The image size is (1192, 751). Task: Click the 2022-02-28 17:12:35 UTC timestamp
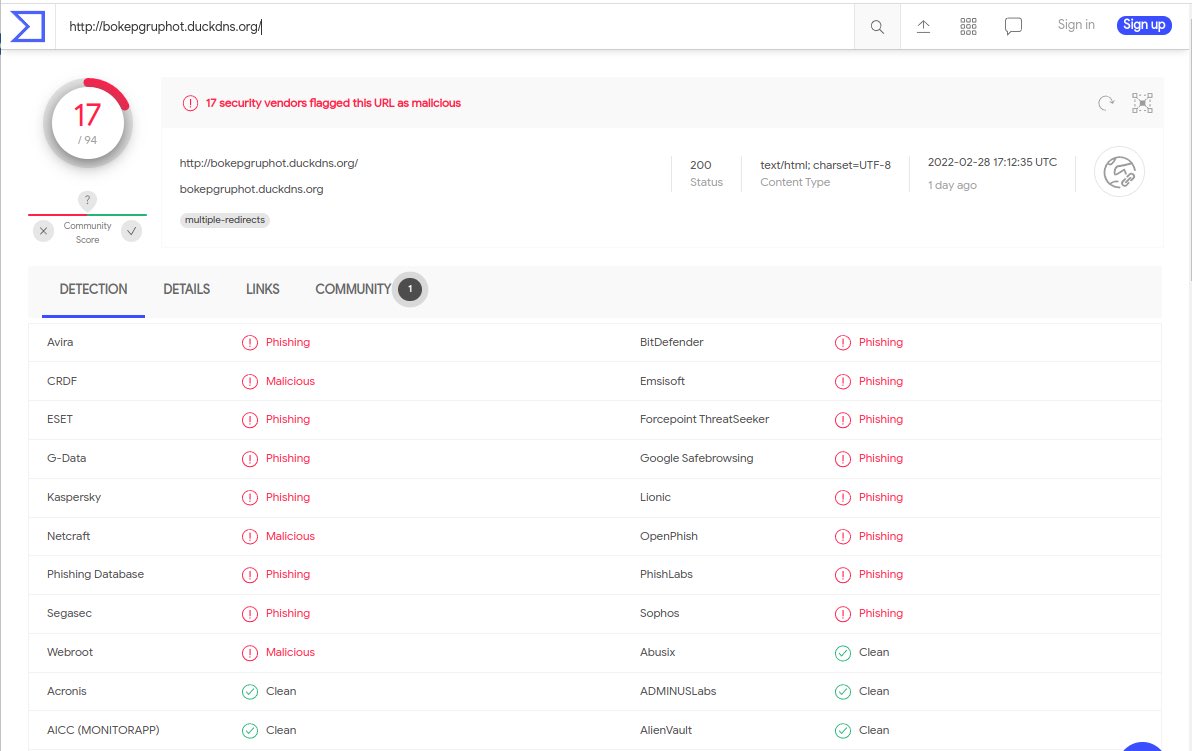[992, 163]
